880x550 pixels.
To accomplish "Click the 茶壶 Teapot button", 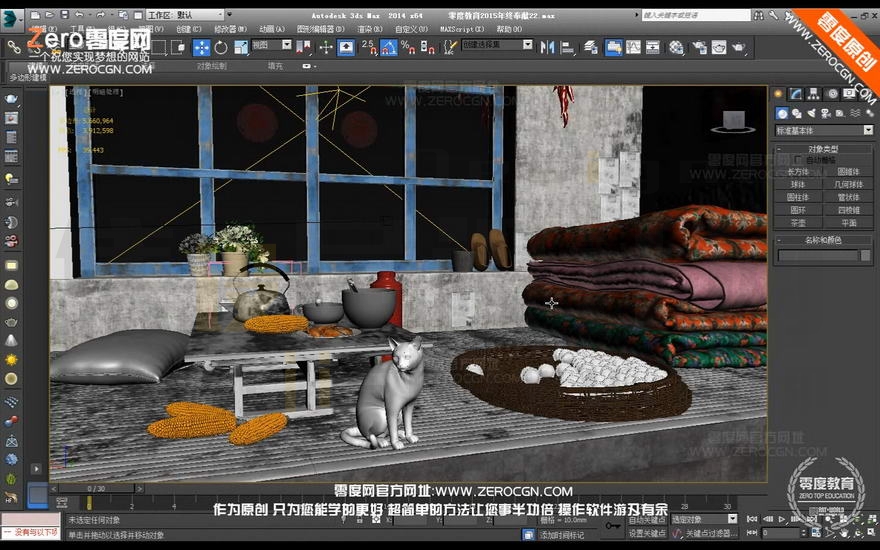I will coord(798,222).
